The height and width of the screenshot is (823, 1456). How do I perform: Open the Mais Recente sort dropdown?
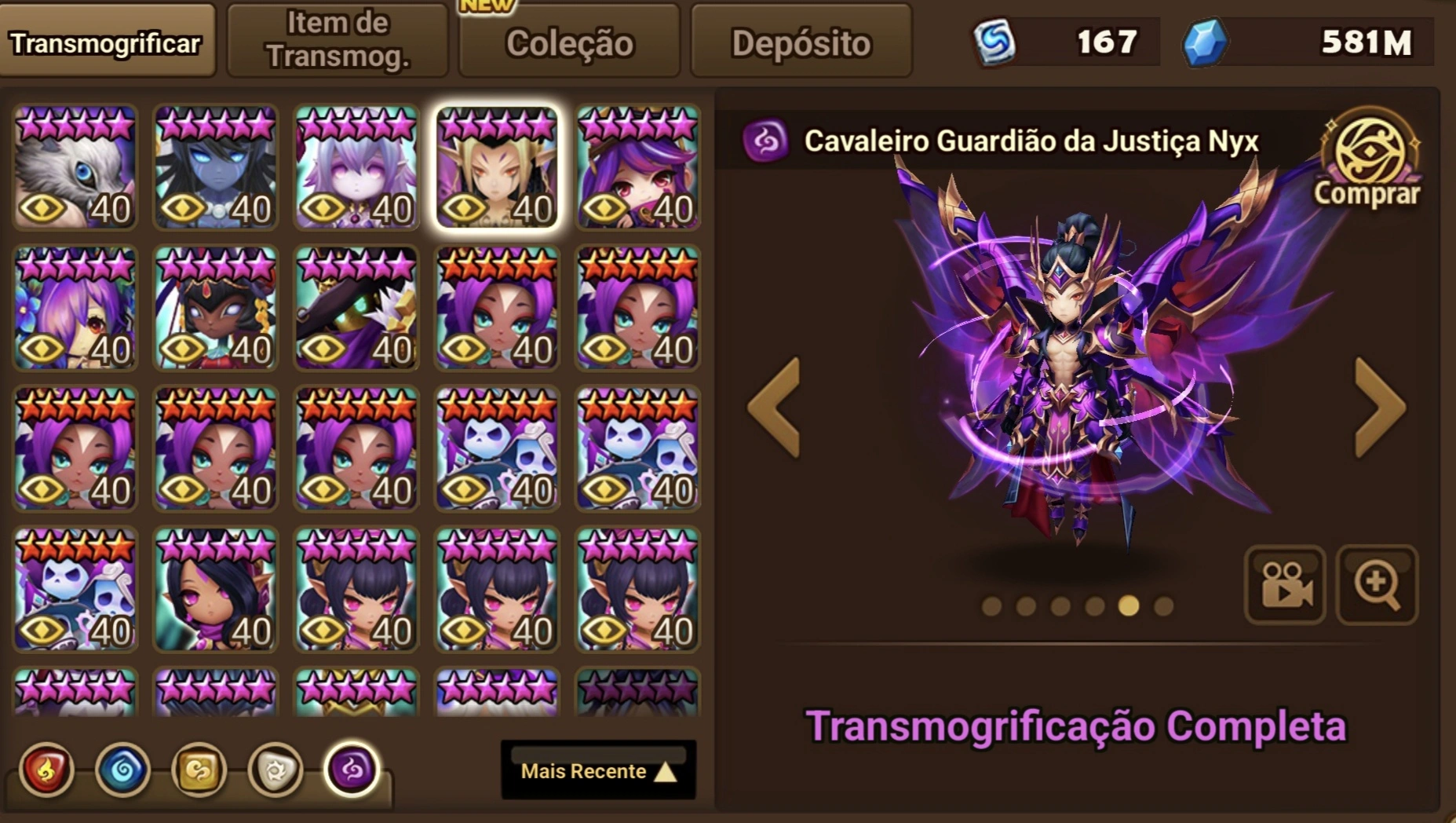pyautogui.click(x=599, y=770)
